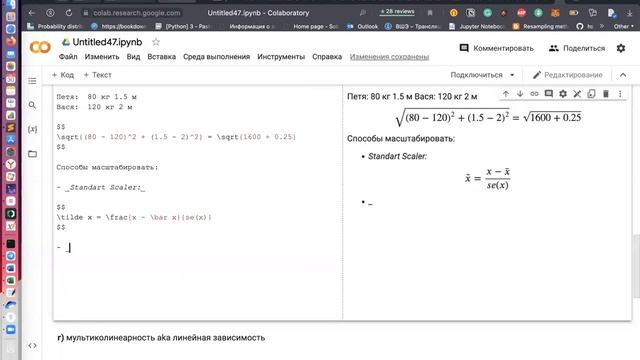Viewport: 640px width, 360px height.
Task: Open the Other bookmarks folder
Action: click(x=624, y=26)
